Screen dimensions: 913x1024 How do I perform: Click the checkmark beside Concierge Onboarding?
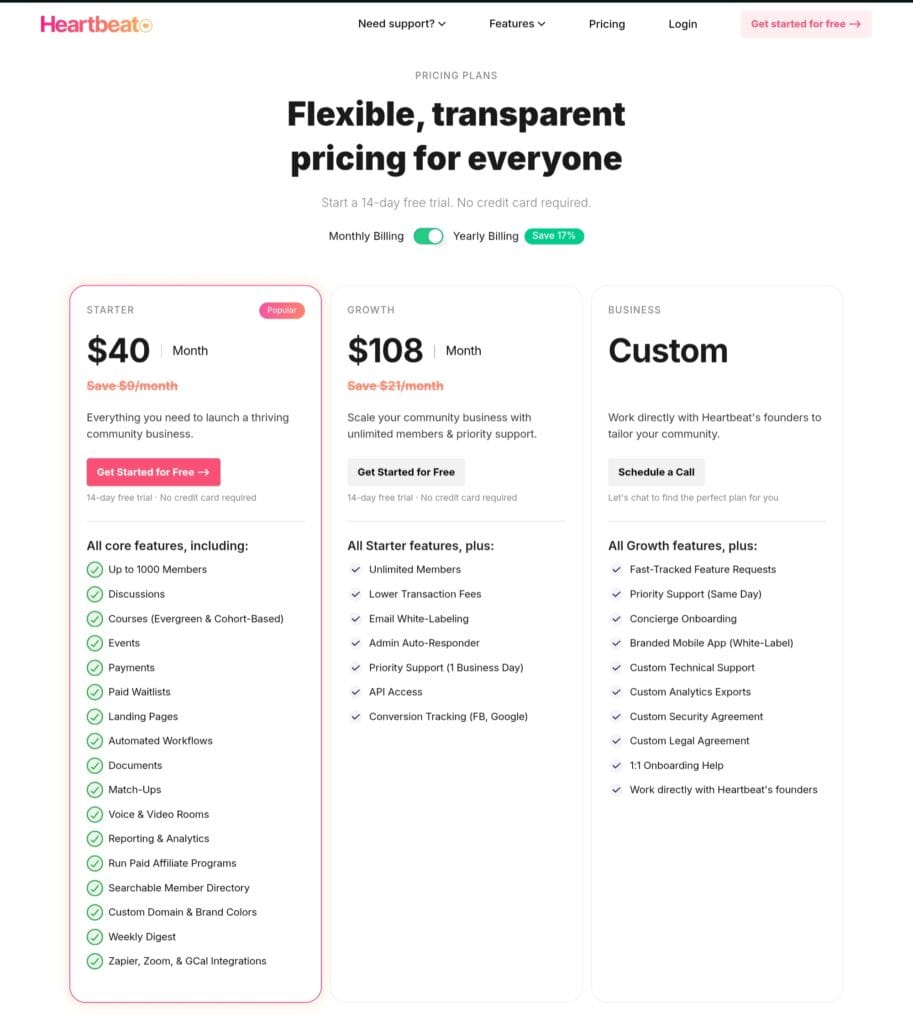(x=616, y=618)
